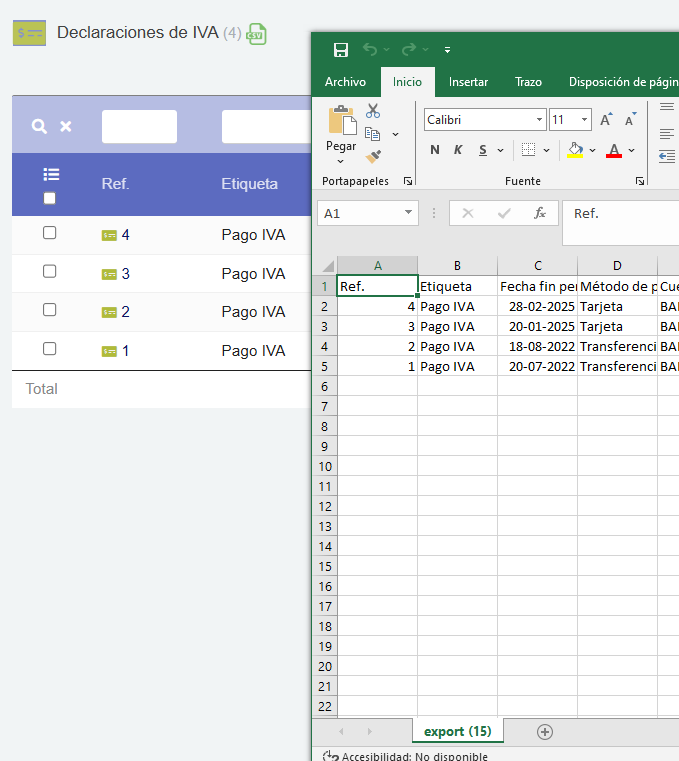The width and height of the screenshot is (679, 761).
Task: Click the Save icon in Excel
Action: [x=340, y=50]
